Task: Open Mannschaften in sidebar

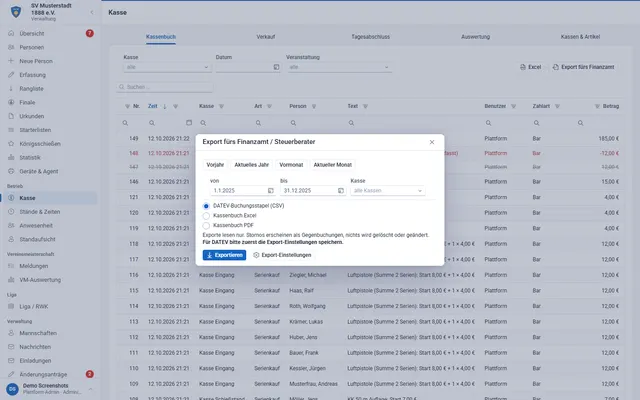Action: (49, 333)
